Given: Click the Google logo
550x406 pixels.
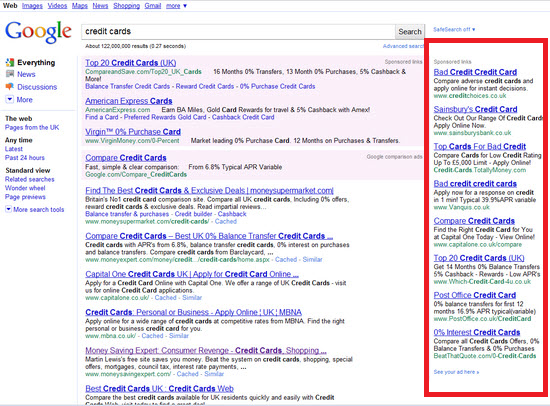Looking at the screenshot, I should coord(38,32).
